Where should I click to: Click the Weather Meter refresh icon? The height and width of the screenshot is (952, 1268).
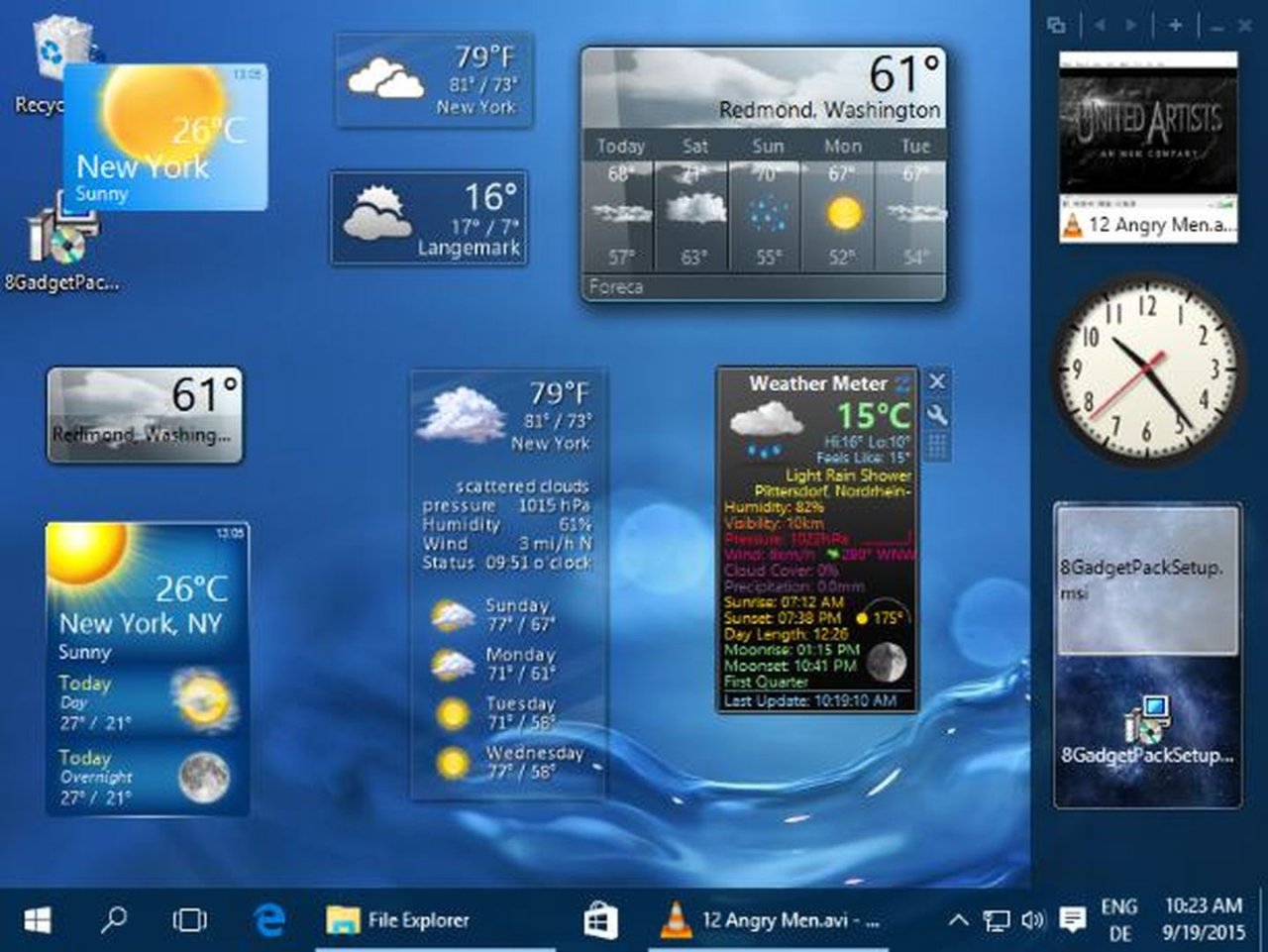pyautogui.click(x=902, y=383)
